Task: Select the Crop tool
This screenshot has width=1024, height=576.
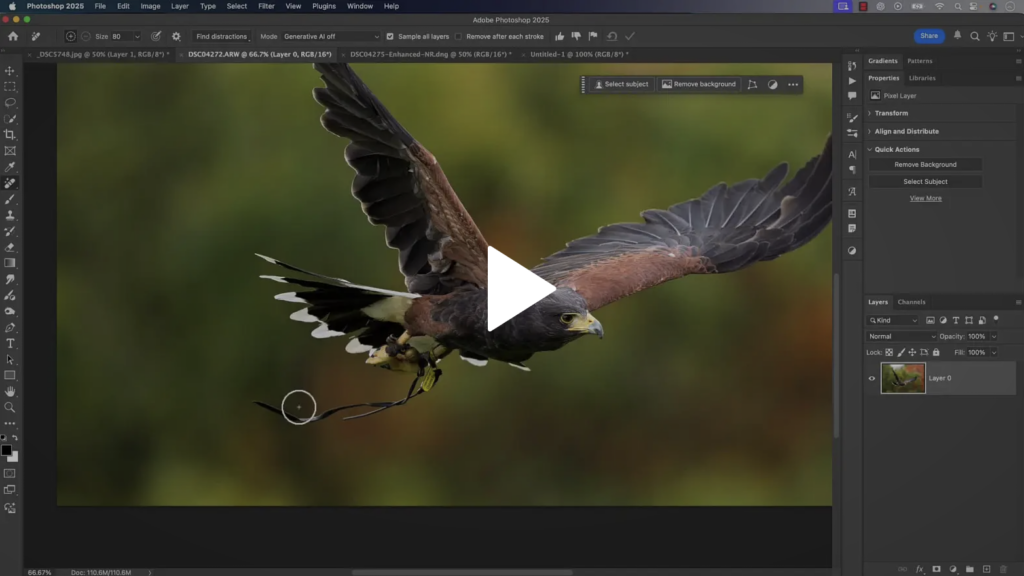Action: click(10, 135)
